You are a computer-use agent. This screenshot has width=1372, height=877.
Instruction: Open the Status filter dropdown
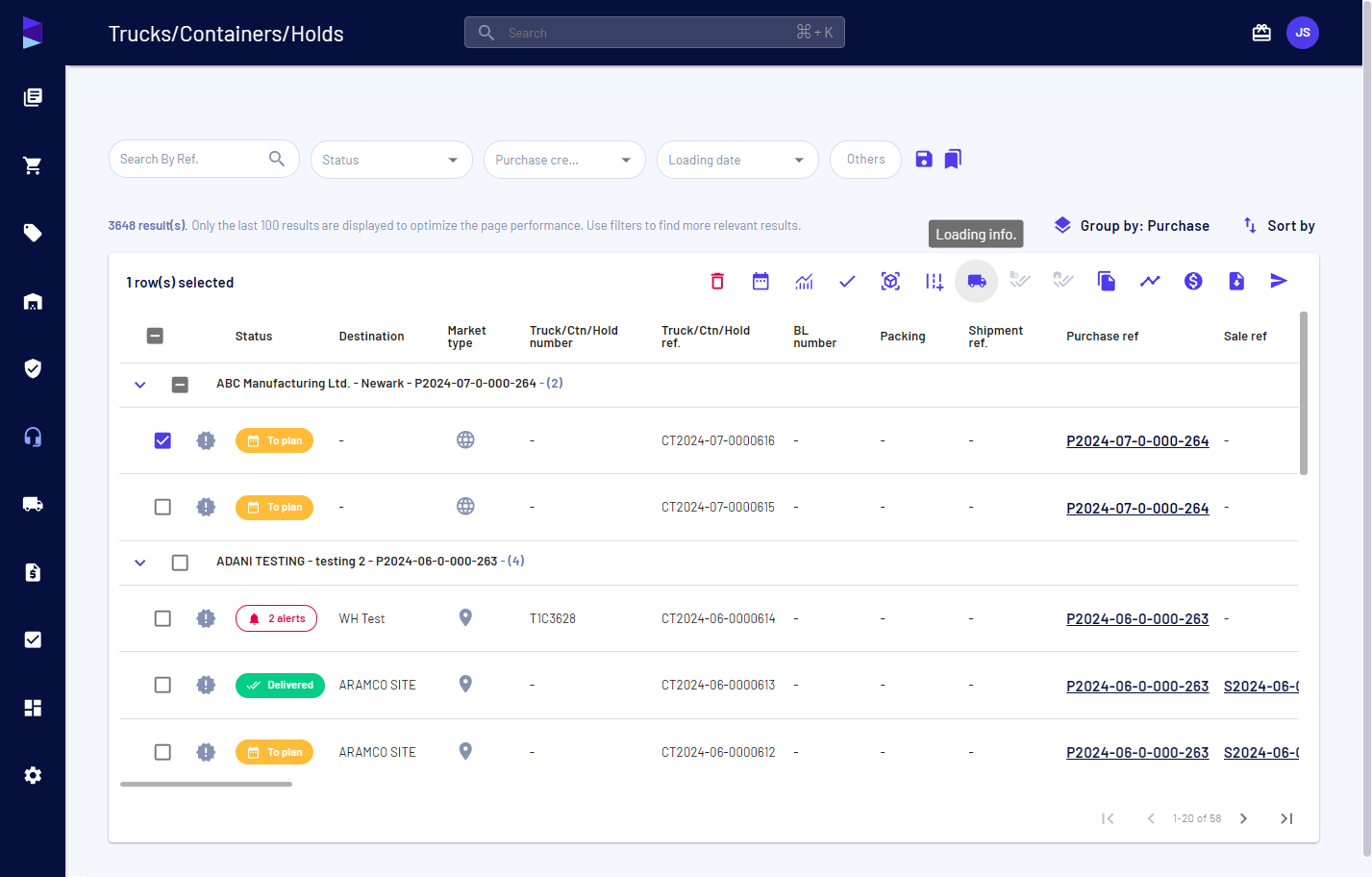click(391, 160)
